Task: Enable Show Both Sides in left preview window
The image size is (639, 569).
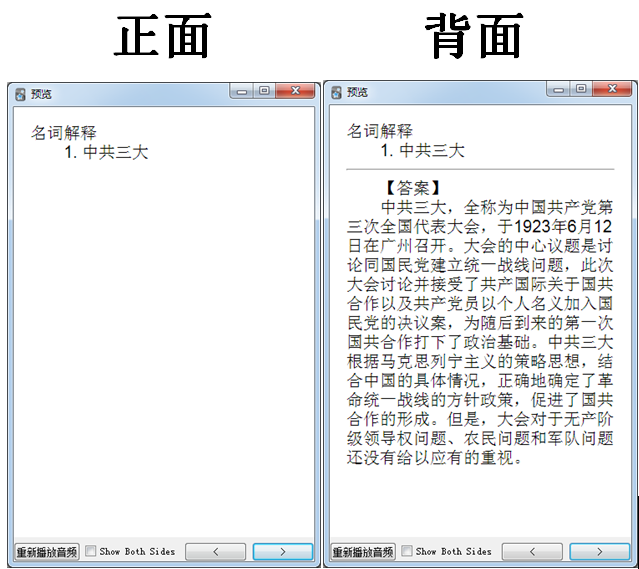Action: click(x=90, y=551)
